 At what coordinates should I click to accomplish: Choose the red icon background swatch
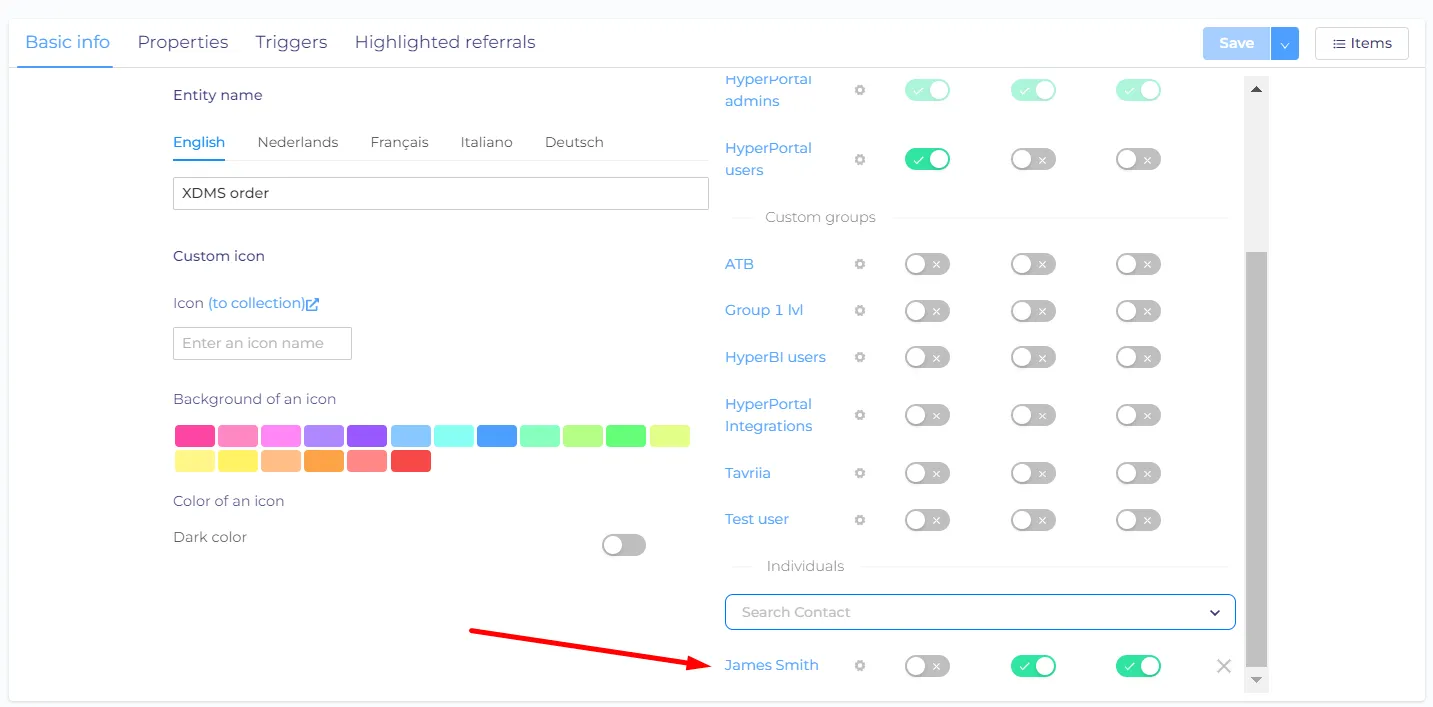(x=411, y=461)
